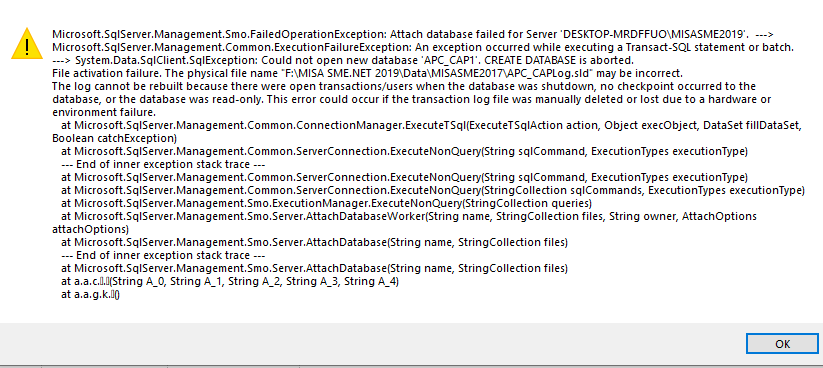823x368 pixels.
Task: Click the yellow warning triangle icon
Action: [26, 43]
